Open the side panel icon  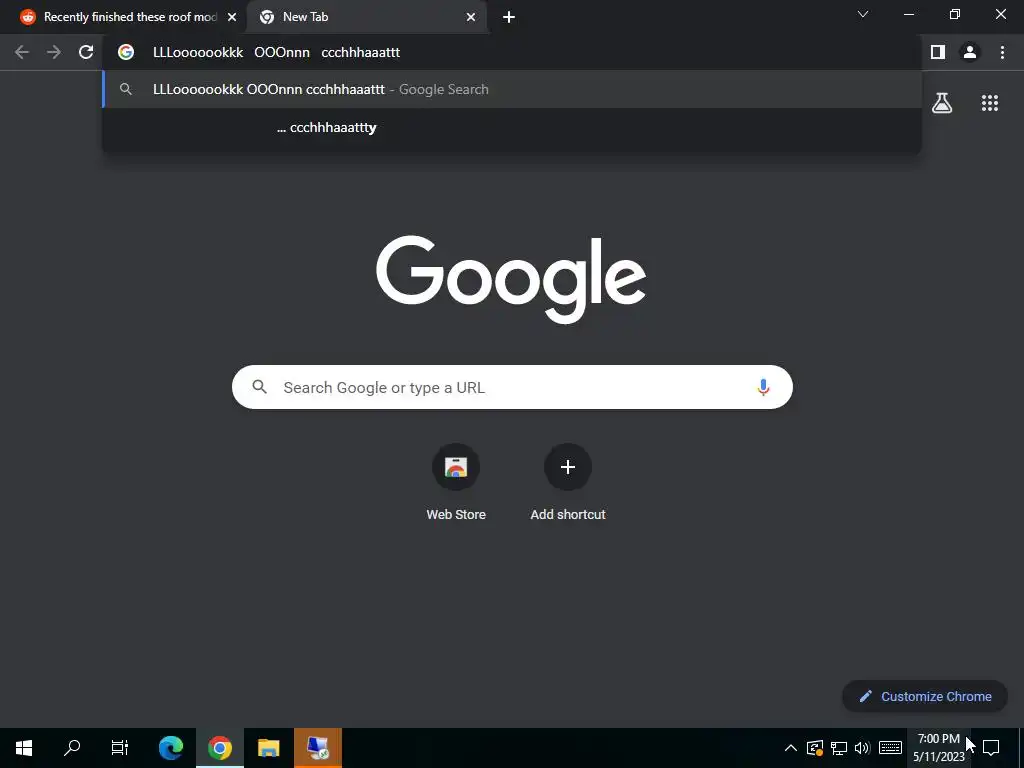click(938, 52)
